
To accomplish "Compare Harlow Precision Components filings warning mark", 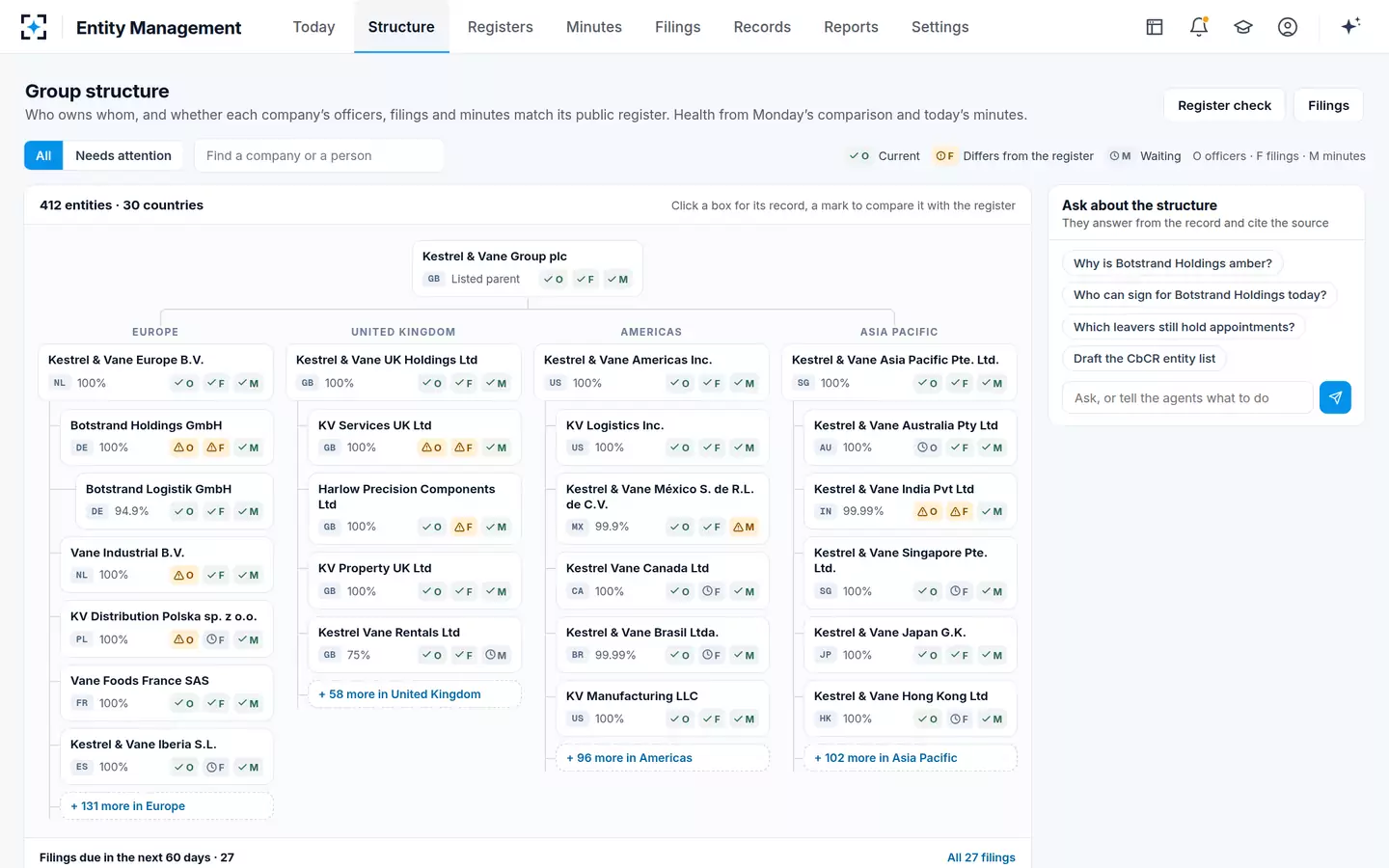I will [x=464, y=527].
